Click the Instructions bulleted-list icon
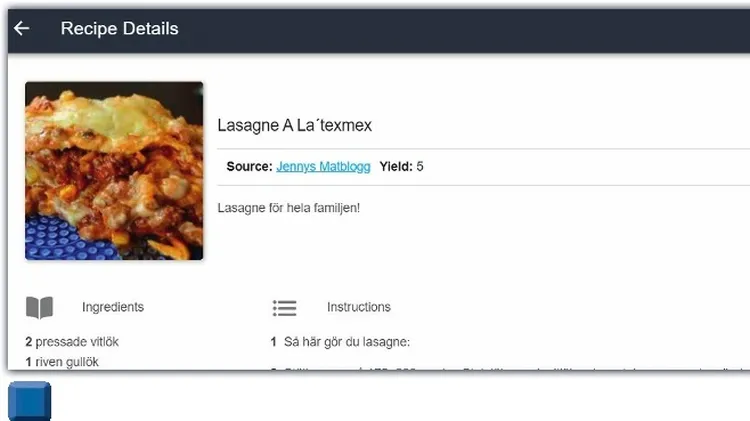Image resolution: width=750 pixels, height=421 pixels. pyautogui.click(x=285, y=308)
